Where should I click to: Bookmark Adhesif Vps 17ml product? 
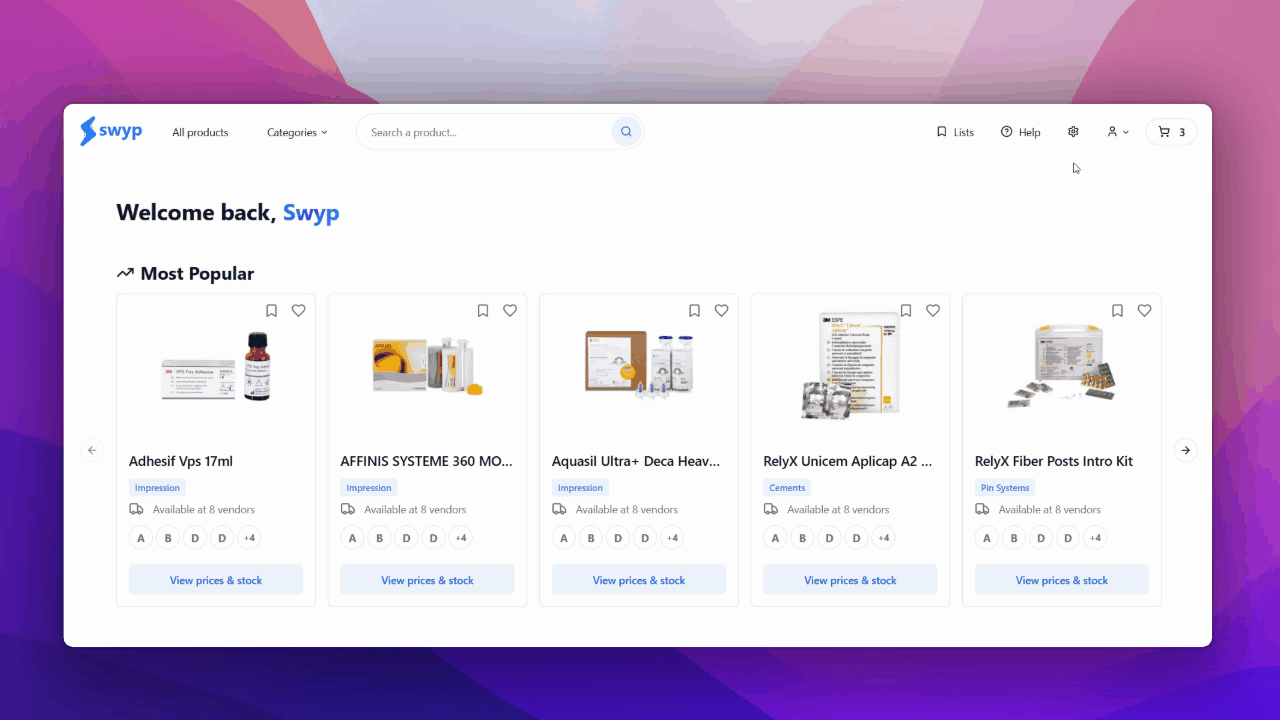point(271,311)
